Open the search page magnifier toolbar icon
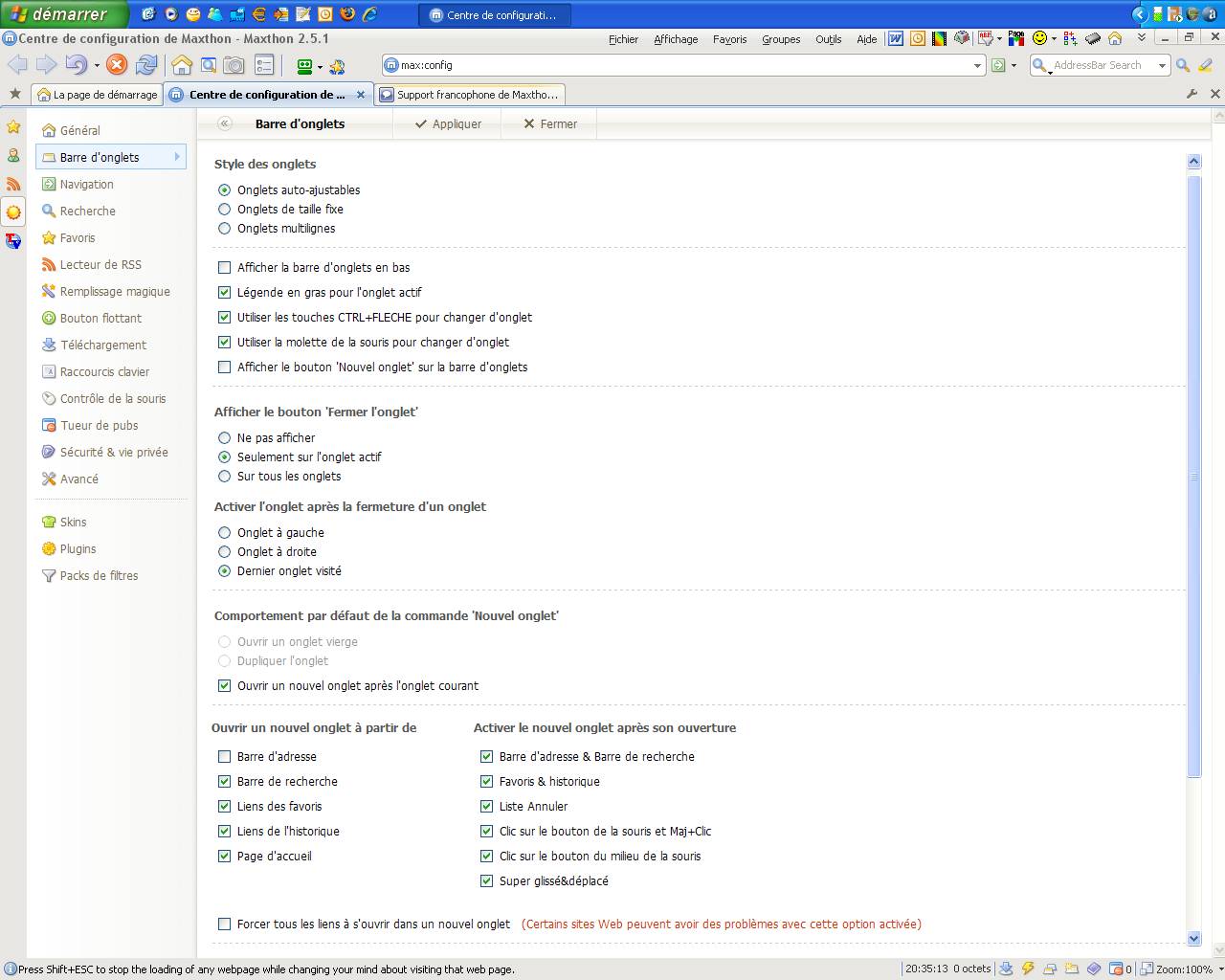1225x980 pixels. (208, 65)
